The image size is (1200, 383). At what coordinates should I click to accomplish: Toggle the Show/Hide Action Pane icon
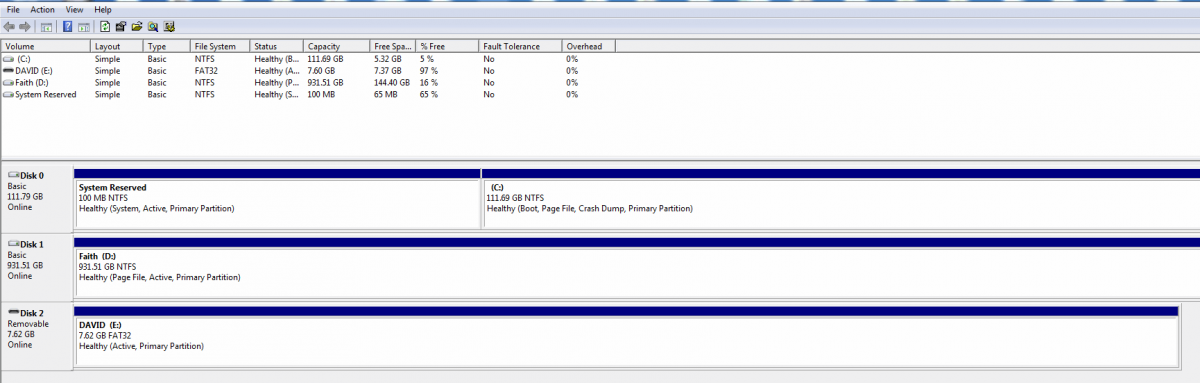[84, 27]
